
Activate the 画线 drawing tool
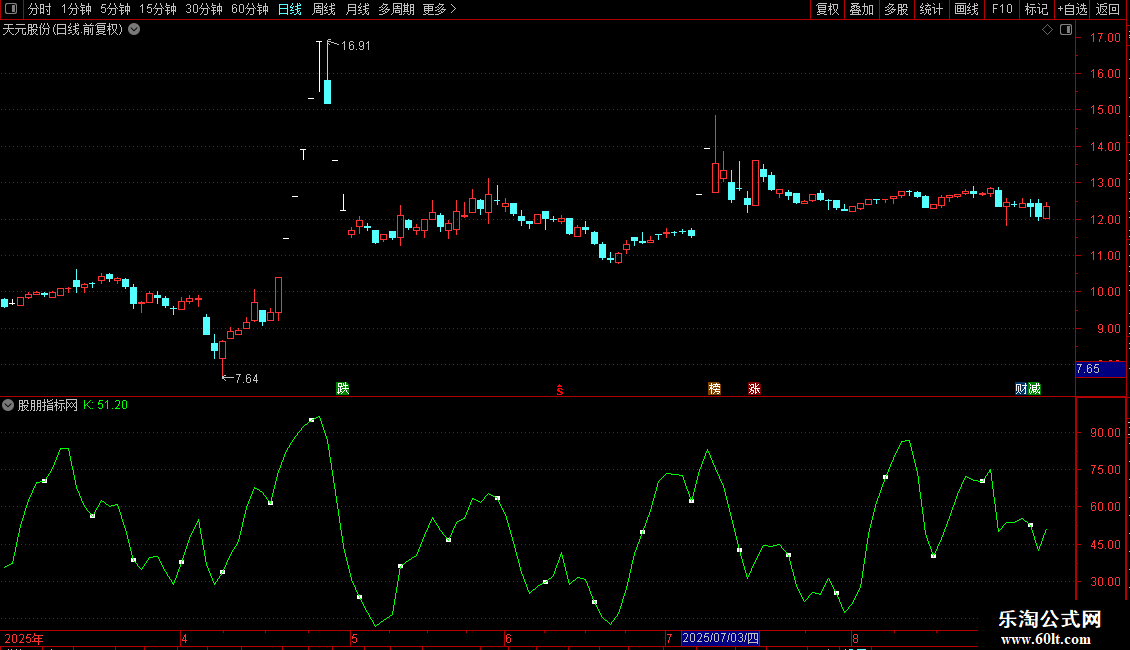click(x=966, y=9)
